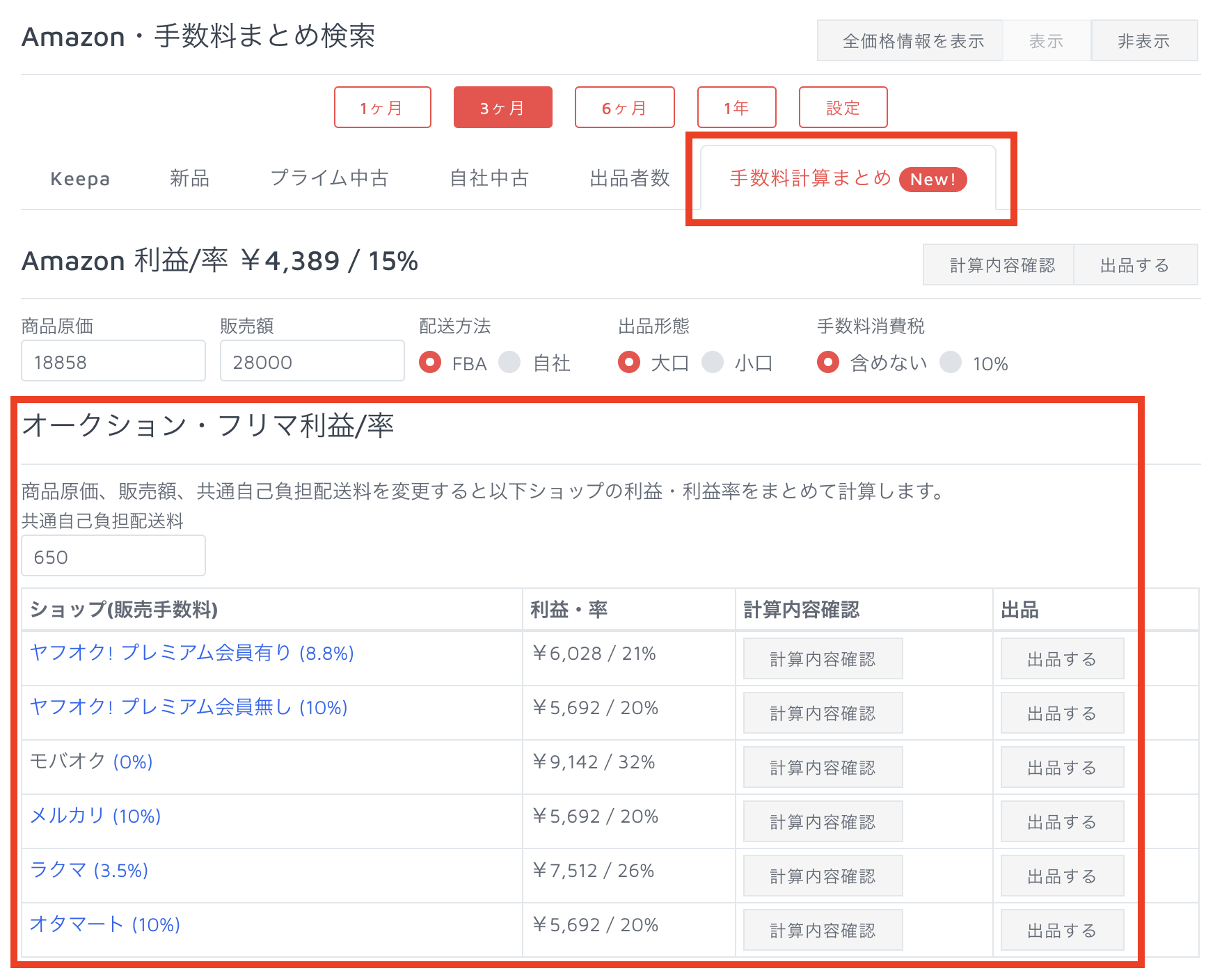This screenshot has height=980, width=1222.
Task: Select 小口 as the seller type
Action: coord(714,362)
